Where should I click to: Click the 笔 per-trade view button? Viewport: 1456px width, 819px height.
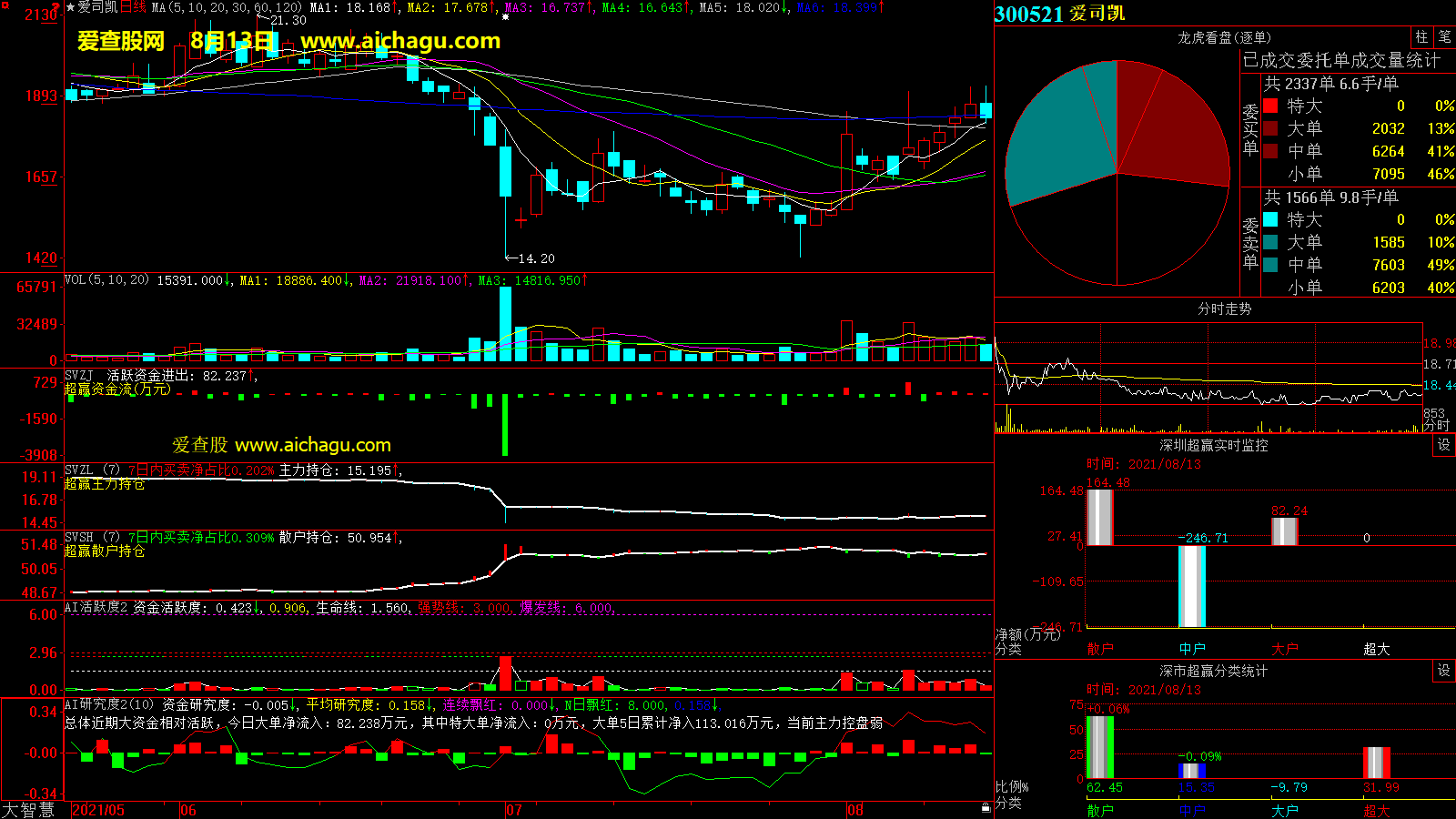[x=1444, y=37]
